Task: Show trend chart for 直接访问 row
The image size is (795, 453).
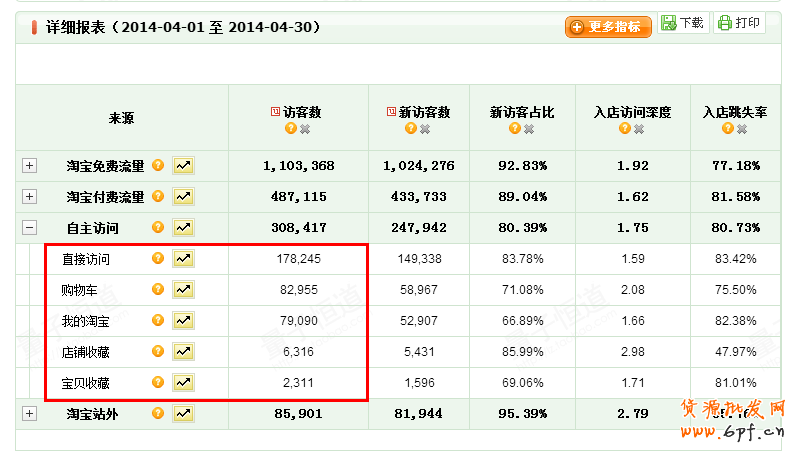Action: [x=183, y=259]
